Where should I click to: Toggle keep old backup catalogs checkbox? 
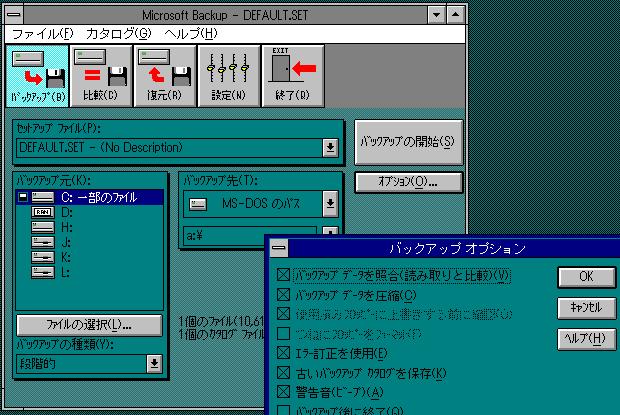(284, 372)
